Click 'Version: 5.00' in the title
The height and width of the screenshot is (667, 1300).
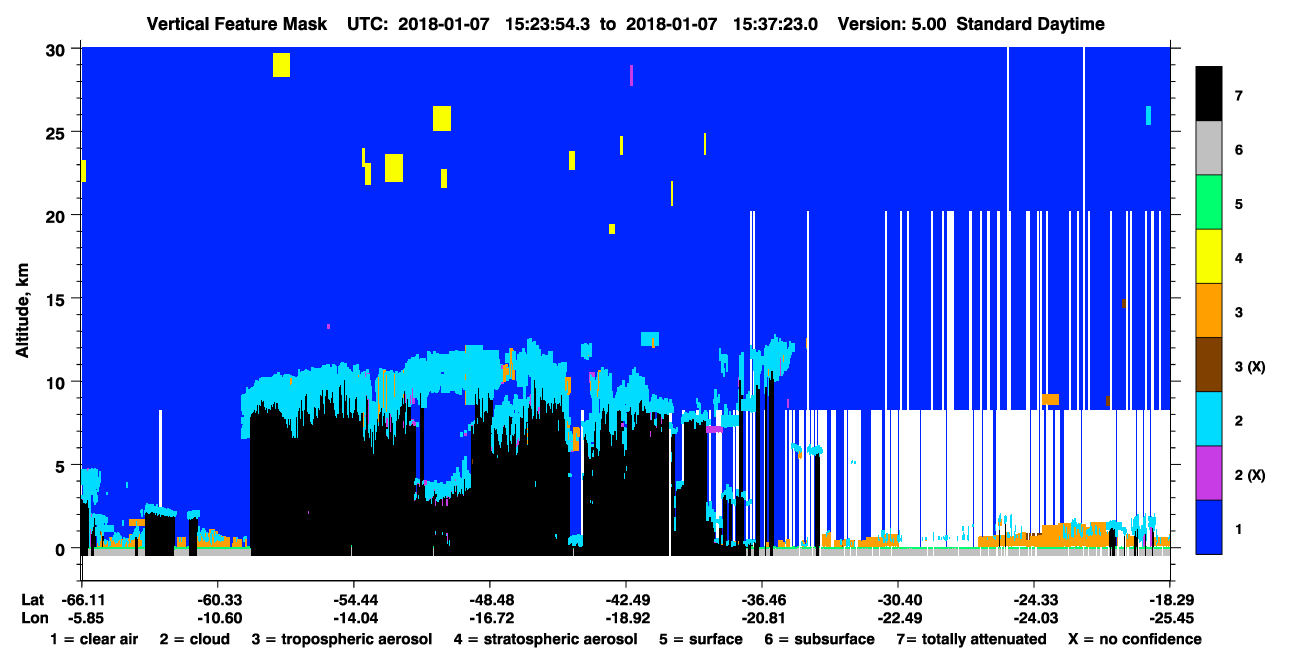[892, 24]
